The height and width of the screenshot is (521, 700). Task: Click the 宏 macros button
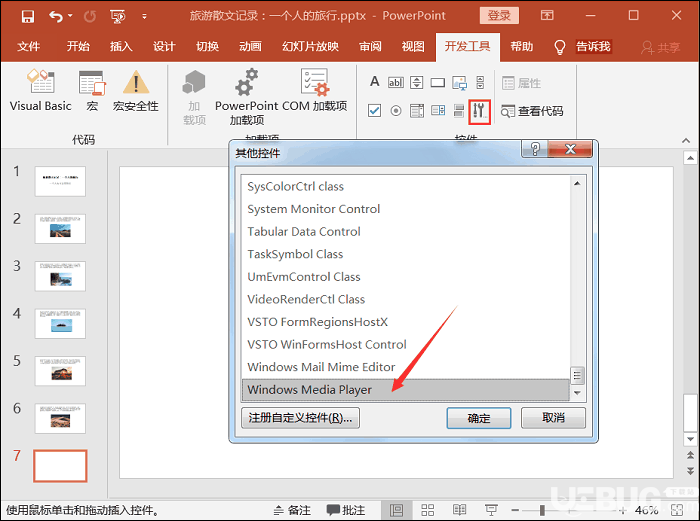point(92,90)
